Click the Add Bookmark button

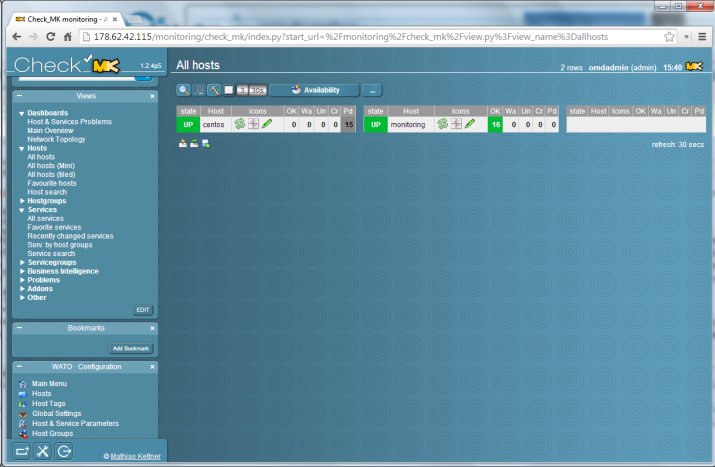[131, 348]
